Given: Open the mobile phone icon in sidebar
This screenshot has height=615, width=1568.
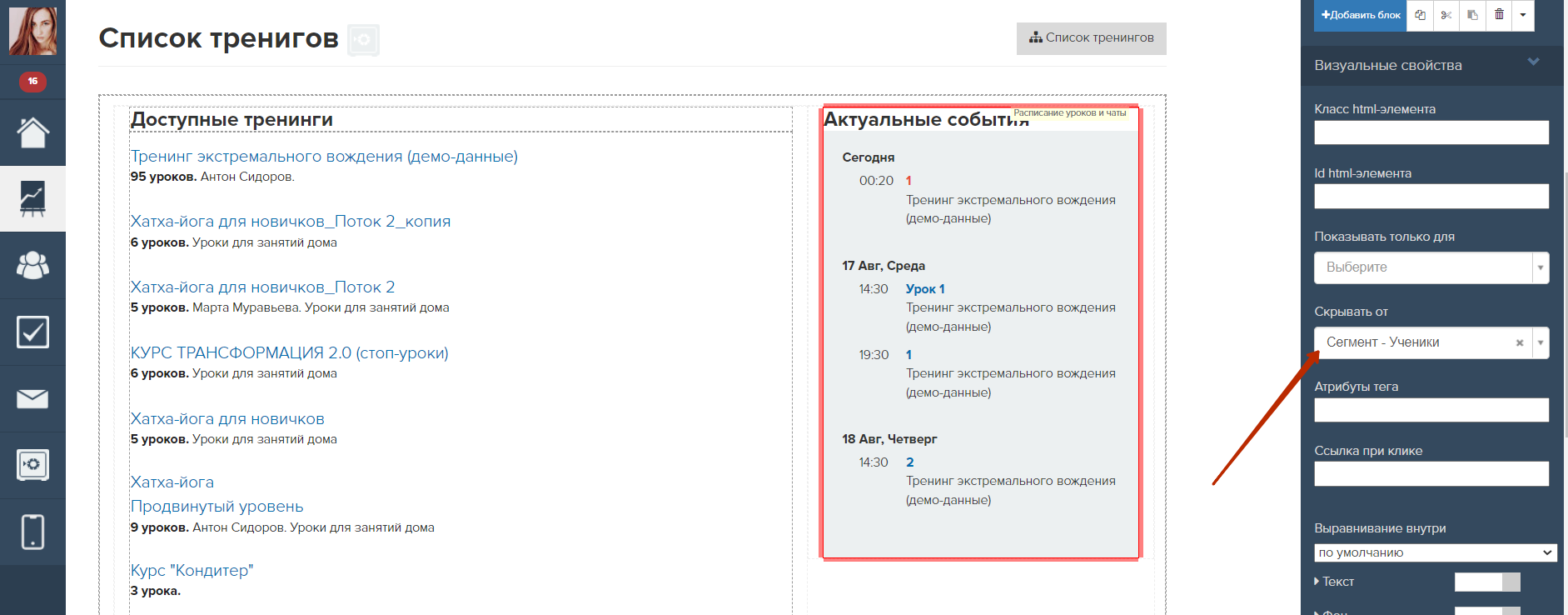Looking at the screenshot, I should tap(32, 532).
